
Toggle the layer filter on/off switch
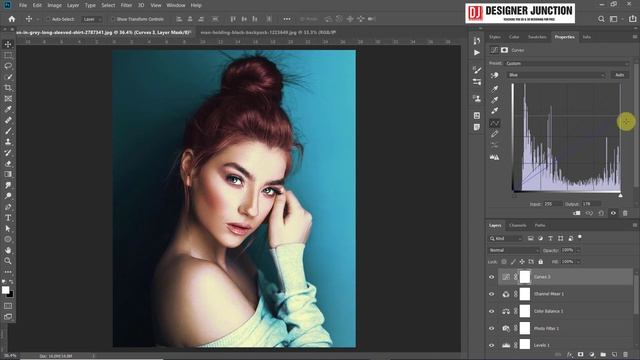click(x=580, y=237)
